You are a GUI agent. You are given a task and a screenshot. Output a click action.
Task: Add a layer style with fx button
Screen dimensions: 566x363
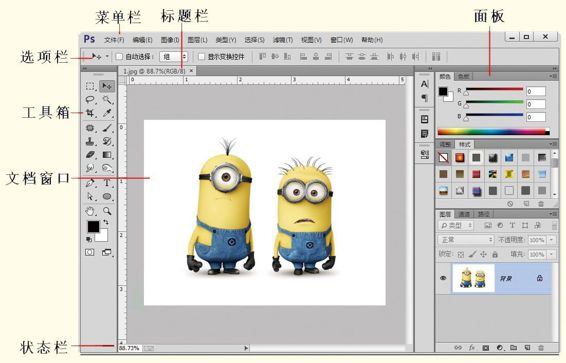click(471, 348)
